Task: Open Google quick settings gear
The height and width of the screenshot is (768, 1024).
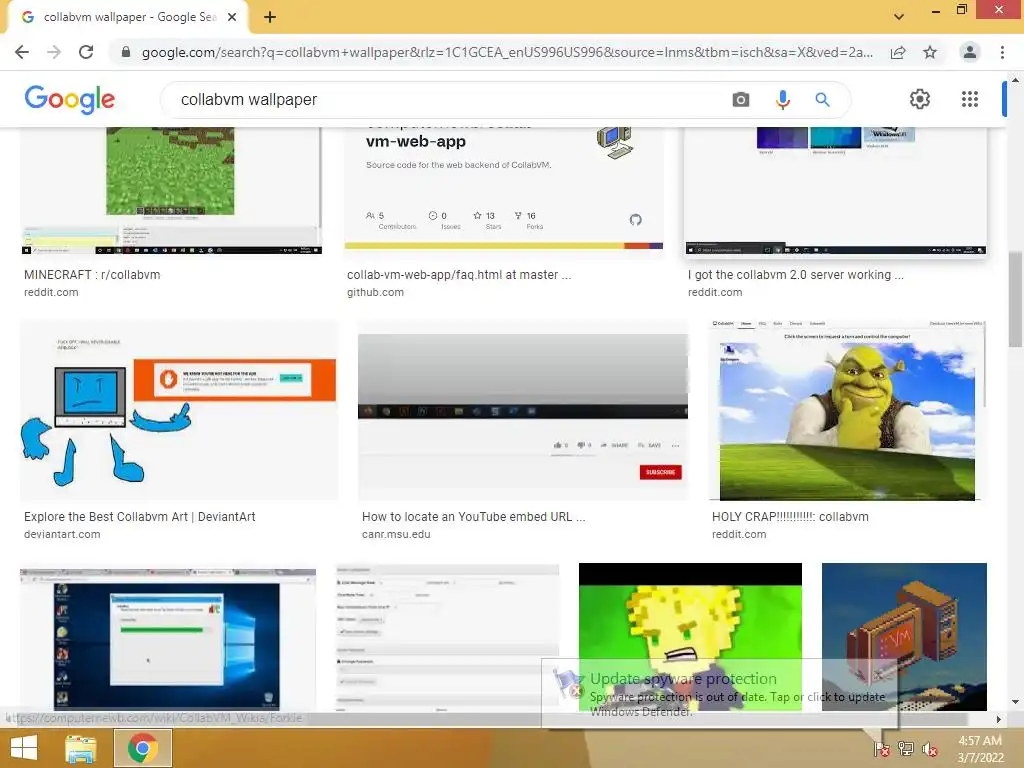Action: coord(920,99)
